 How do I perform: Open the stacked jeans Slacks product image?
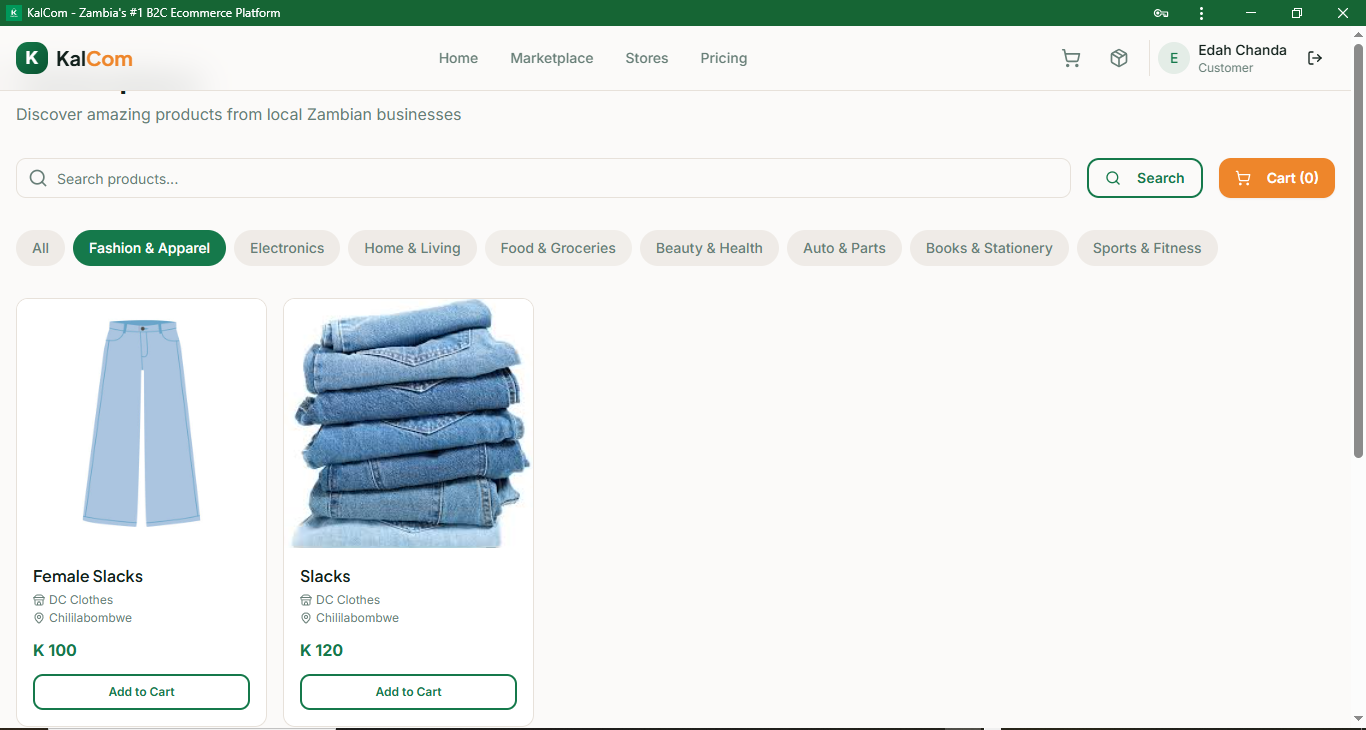(408, 424)
